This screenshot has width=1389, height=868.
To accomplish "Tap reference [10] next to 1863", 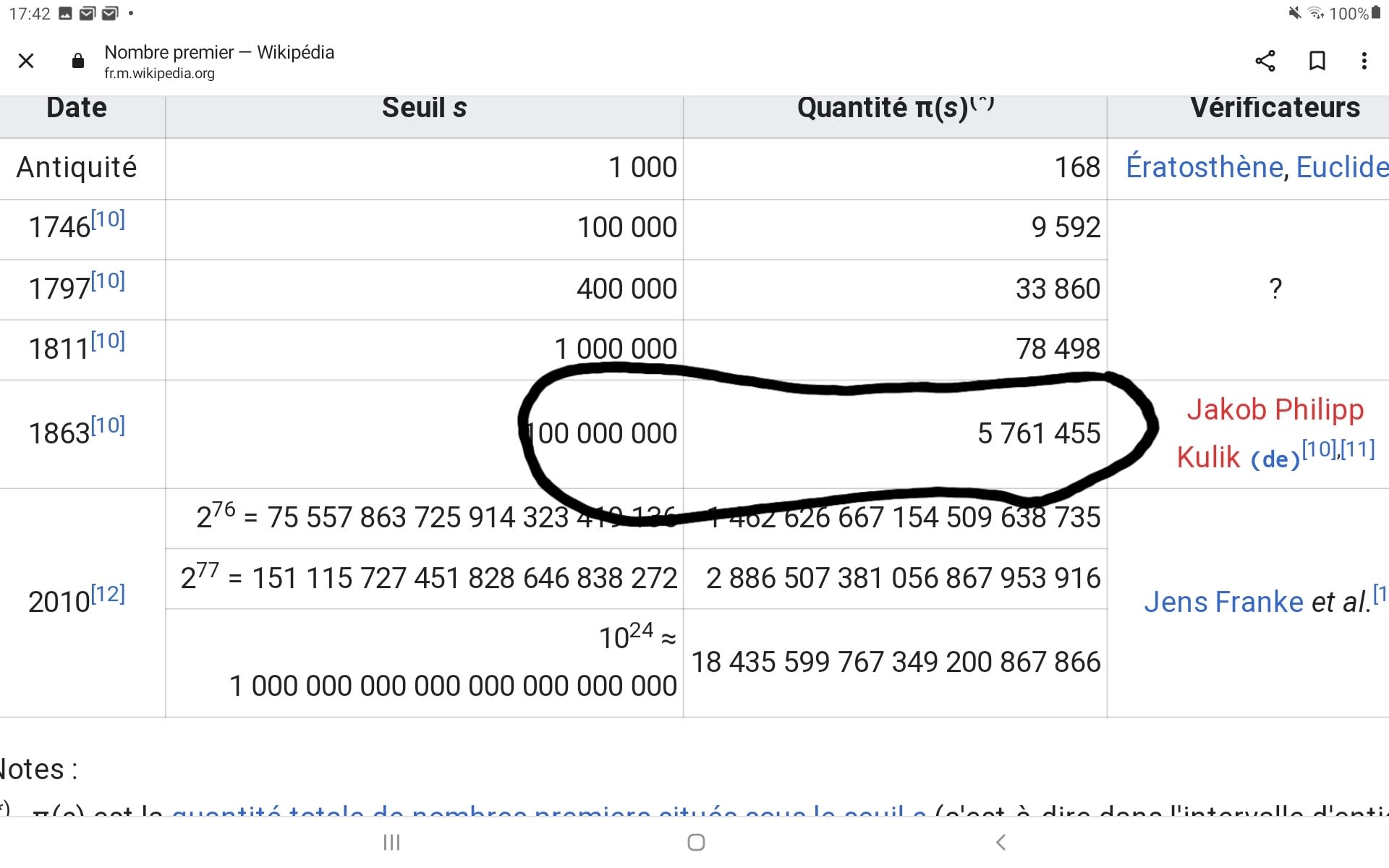I will pos(109,425).
